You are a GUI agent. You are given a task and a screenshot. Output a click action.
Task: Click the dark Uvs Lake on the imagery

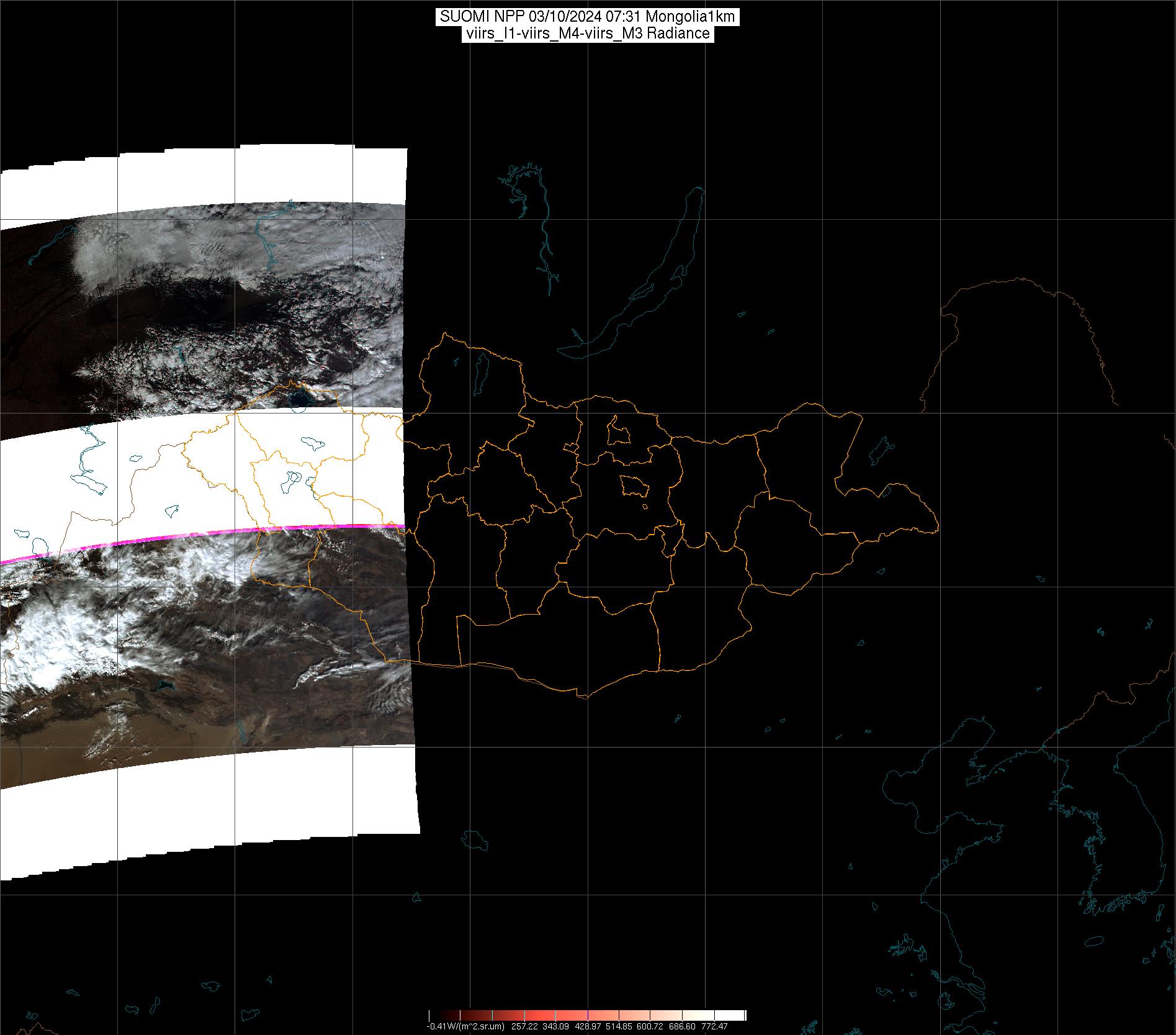[301, 397]
